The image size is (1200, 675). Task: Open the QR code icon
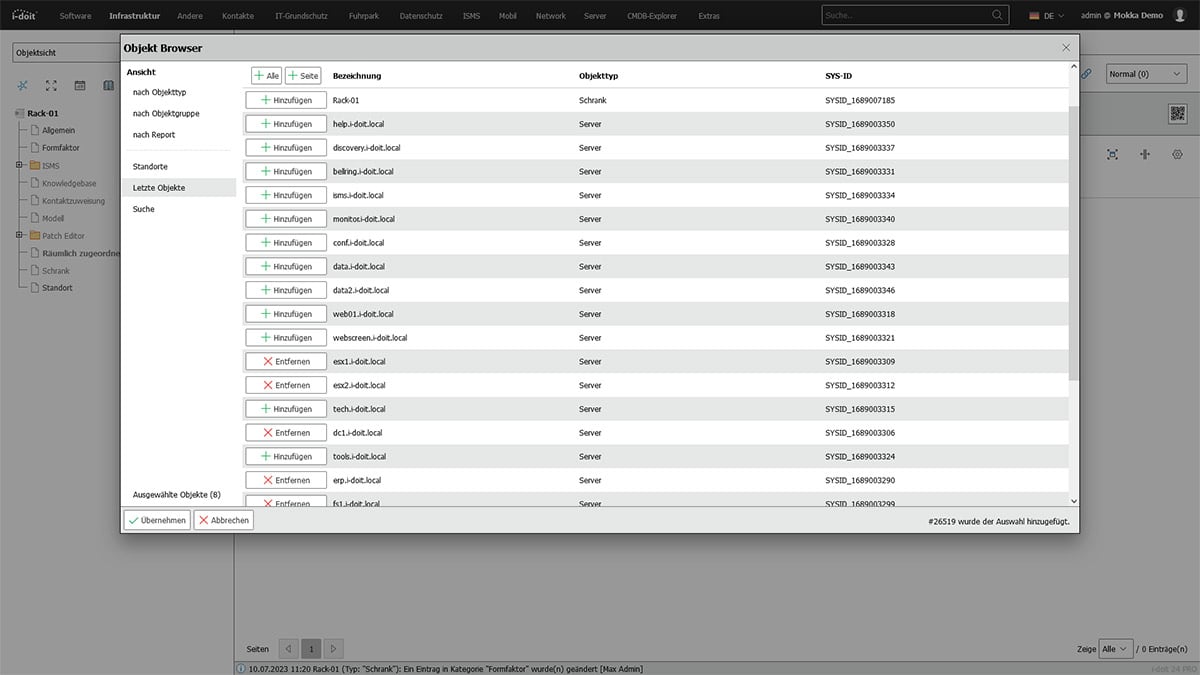tap(1177, 114)
